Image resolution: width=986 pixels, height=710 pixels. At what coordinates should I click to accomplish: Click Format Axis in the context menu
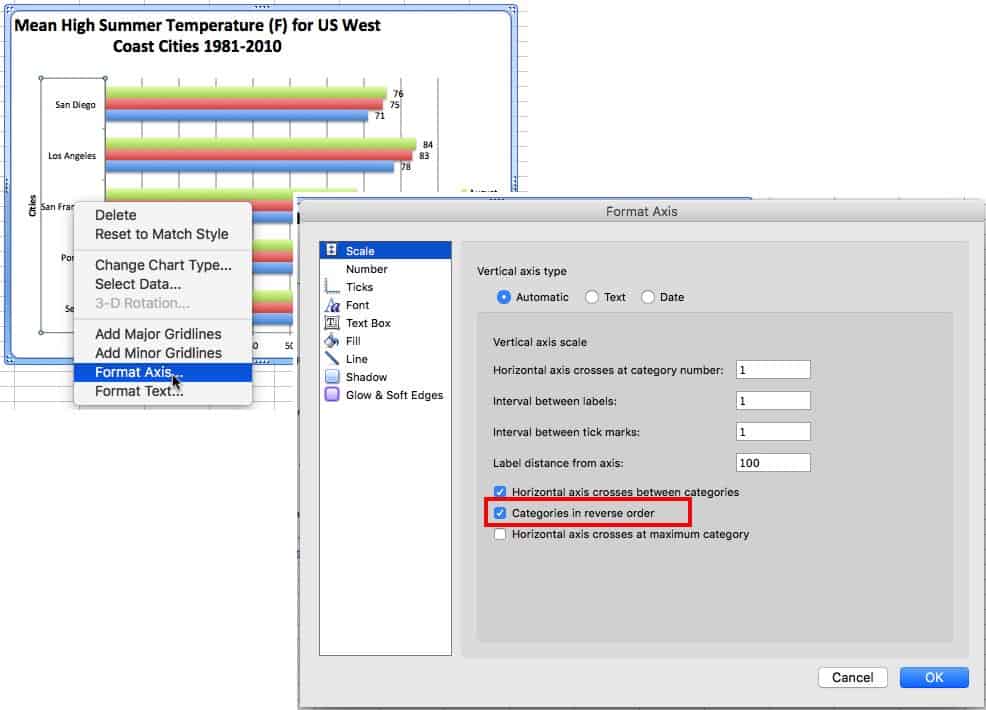[x=138, y=372]
